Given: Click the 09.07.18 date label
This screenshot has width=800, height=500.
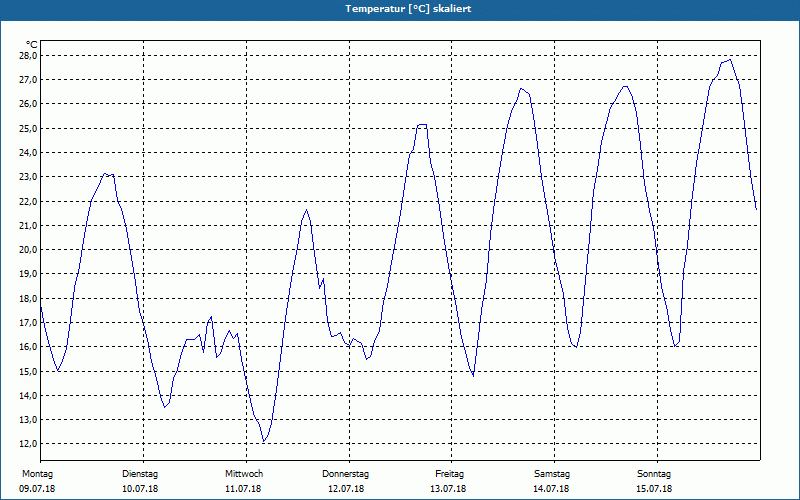Looking at the screenshot, I should coord(37,489).
